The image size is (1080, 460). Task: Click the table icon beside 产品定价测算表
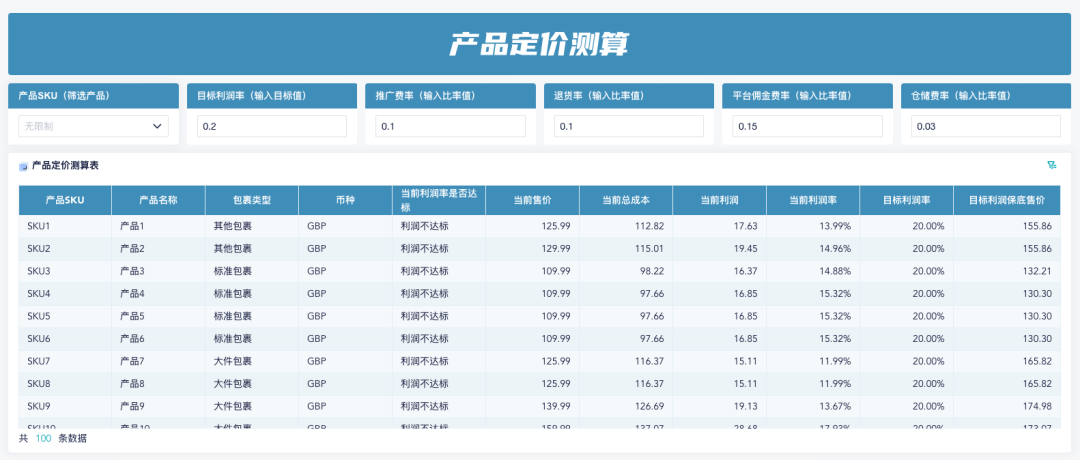click(x=24, y=166)
